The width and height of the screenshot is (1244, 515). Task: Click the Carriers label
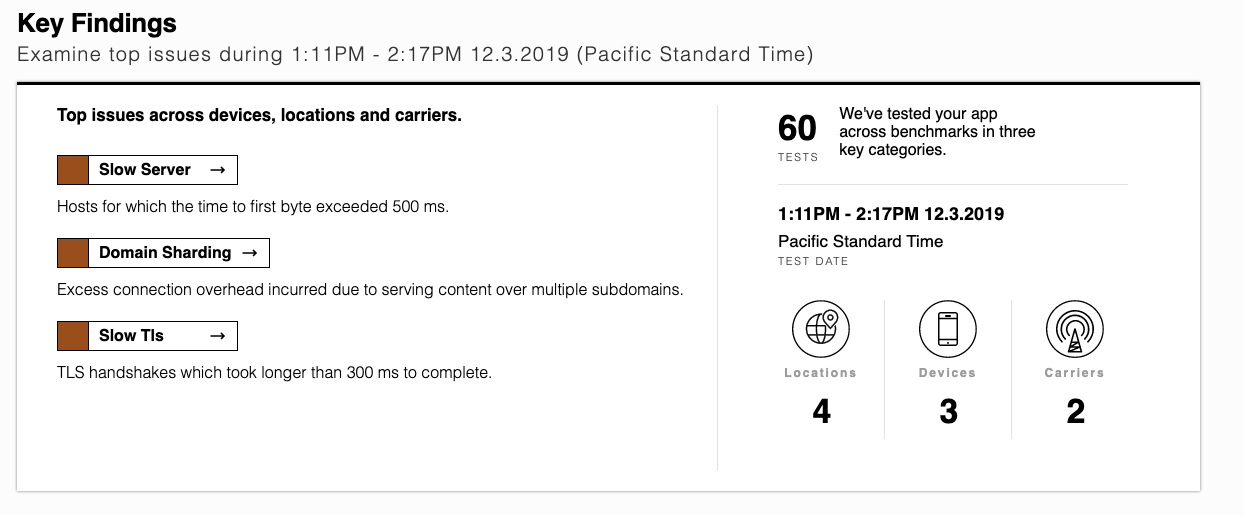click(x=1075, y=373)
